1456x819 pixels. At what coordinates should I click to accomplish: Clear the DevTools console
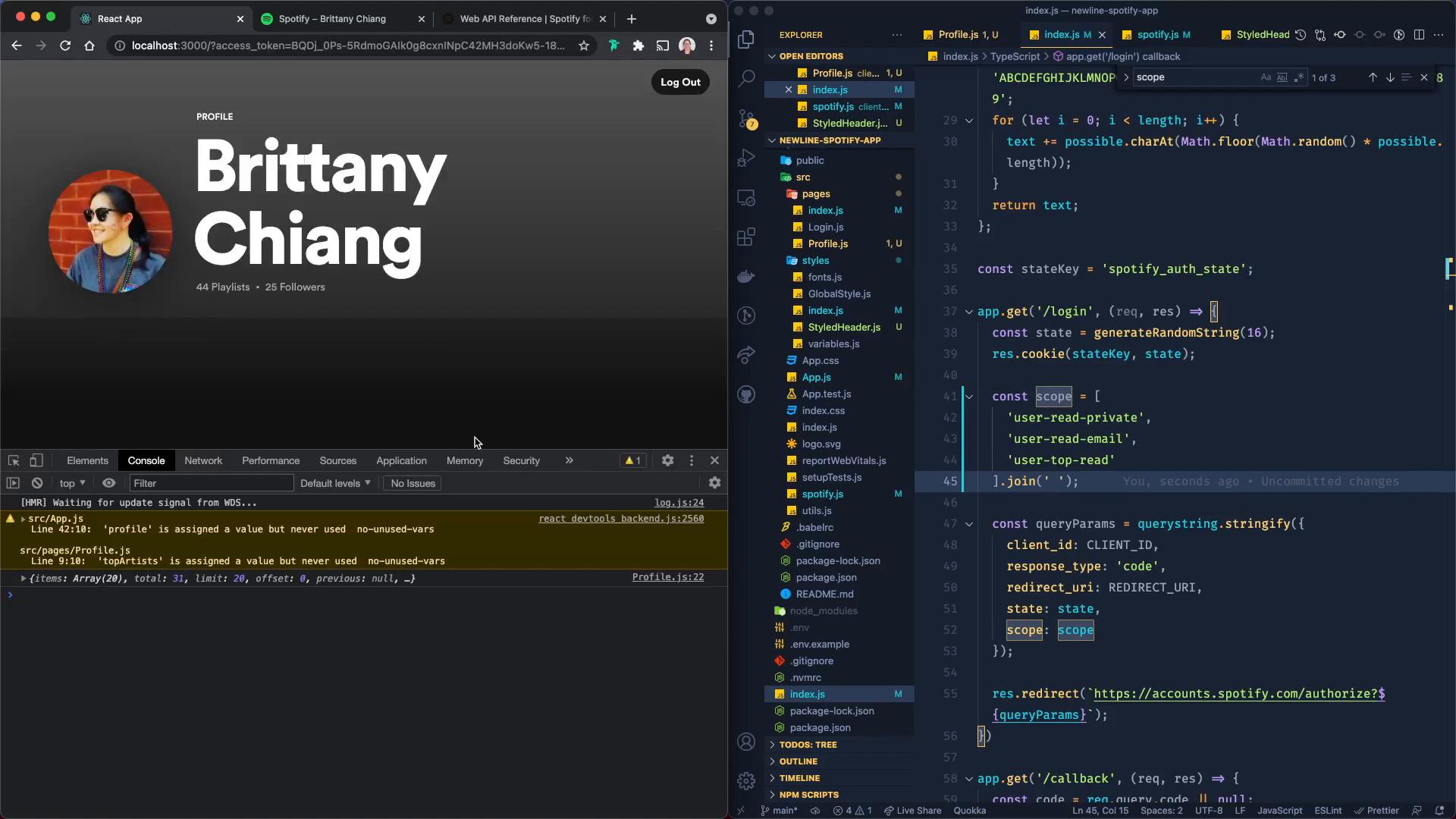[37, 483]
